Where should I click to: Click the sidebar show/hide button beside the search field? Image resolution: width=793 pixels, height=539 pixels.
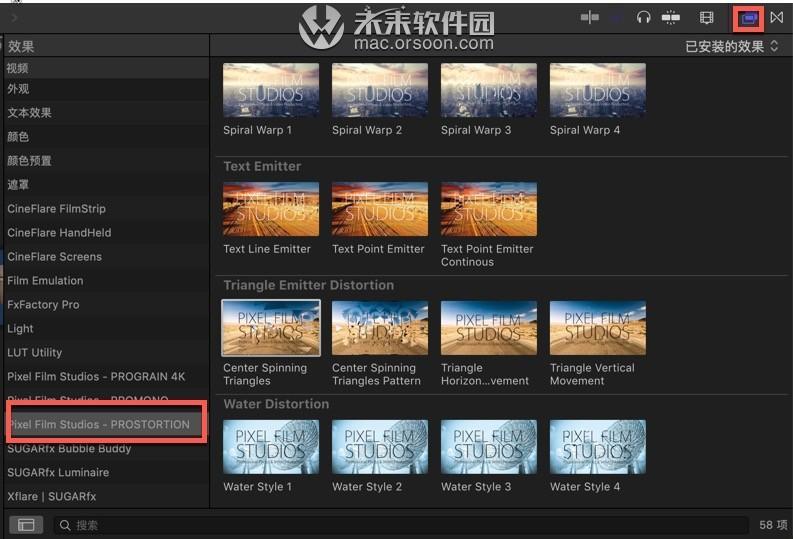(26, 525)
